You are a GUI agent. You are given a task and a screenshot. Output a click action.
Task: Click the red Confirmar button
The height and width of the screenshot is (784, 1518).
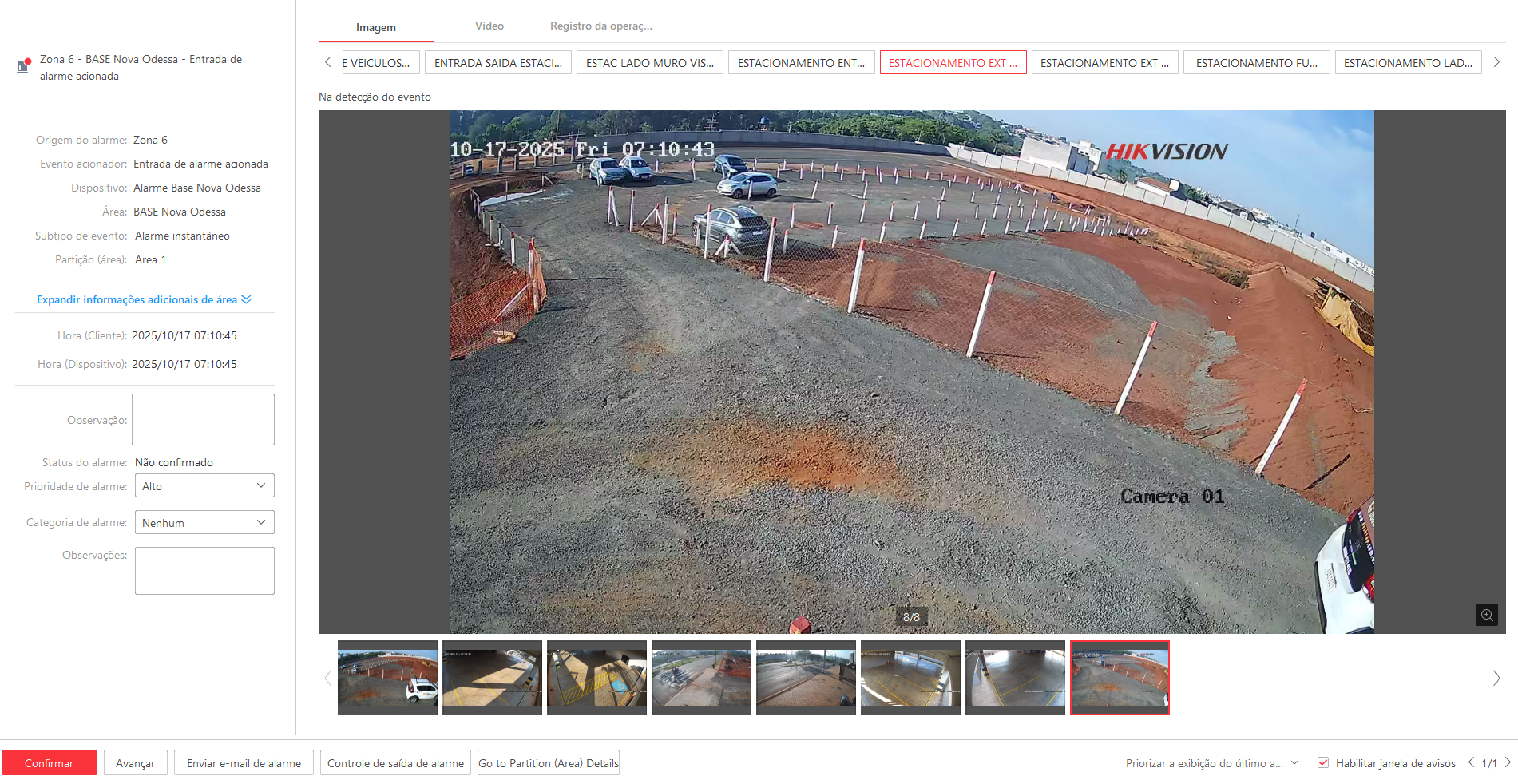click(49, 762)
